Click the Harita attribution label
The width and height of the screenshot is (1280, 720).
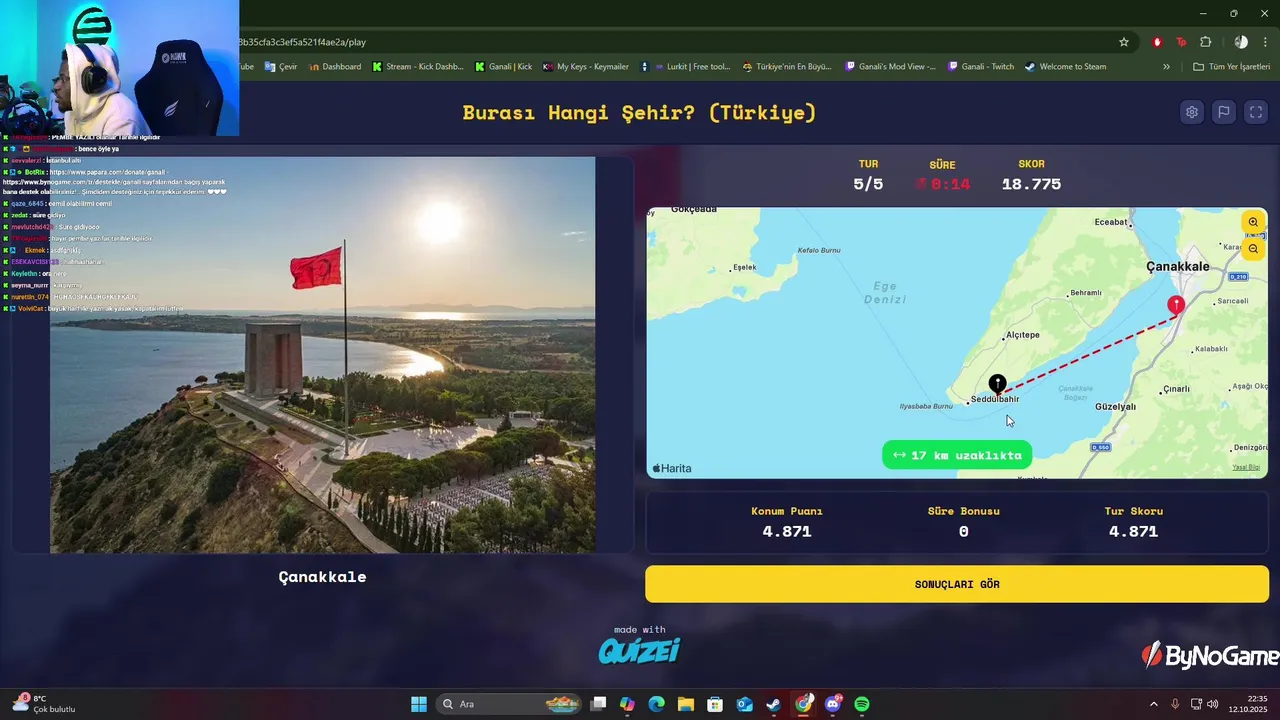[671, 468]
